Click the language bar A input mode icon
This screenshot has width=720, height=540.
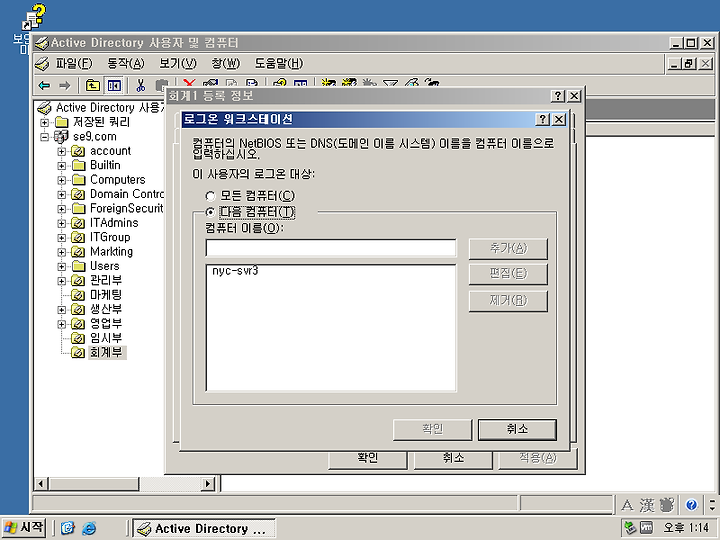(x=627, y=506)
